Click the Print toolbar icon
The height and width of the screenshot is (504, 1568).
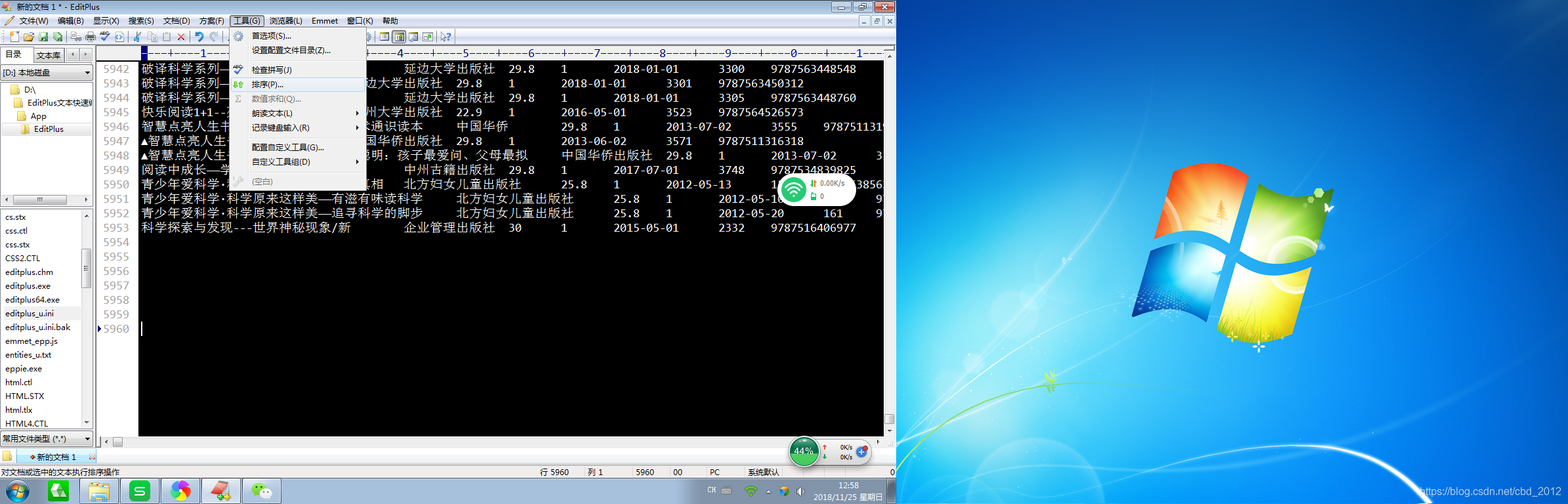pos(91,37)
